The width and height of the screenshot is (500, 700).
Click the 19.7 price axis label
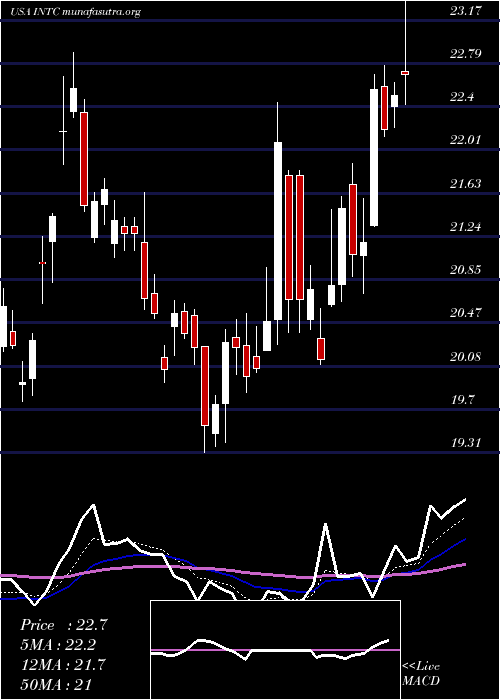coord(462,399)
